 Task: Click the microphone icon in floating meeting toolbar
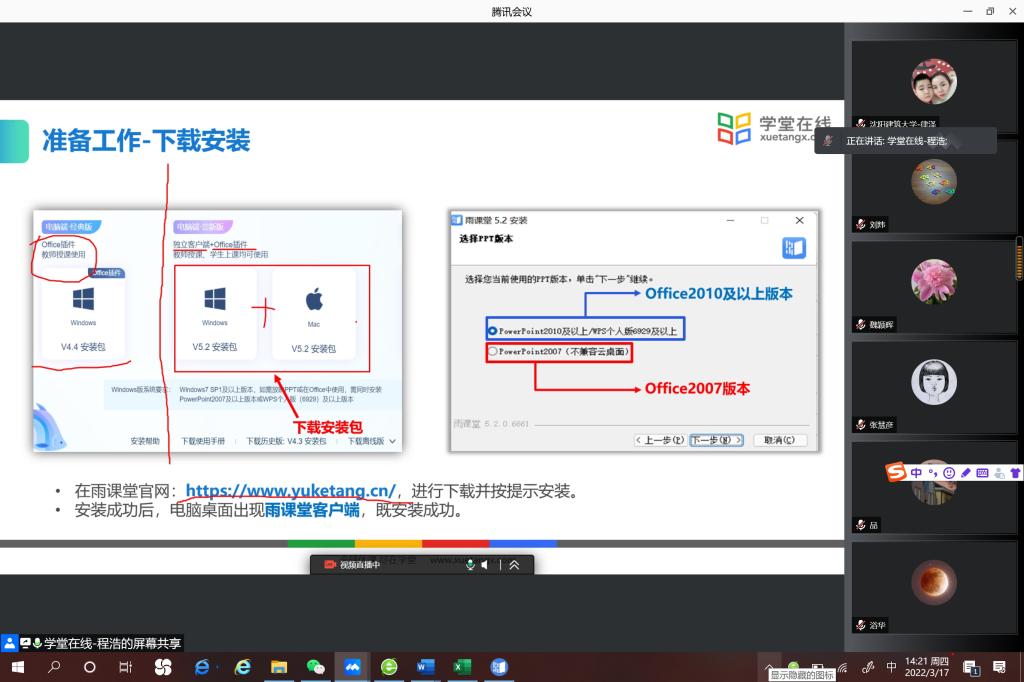click(x=470, y=565)
